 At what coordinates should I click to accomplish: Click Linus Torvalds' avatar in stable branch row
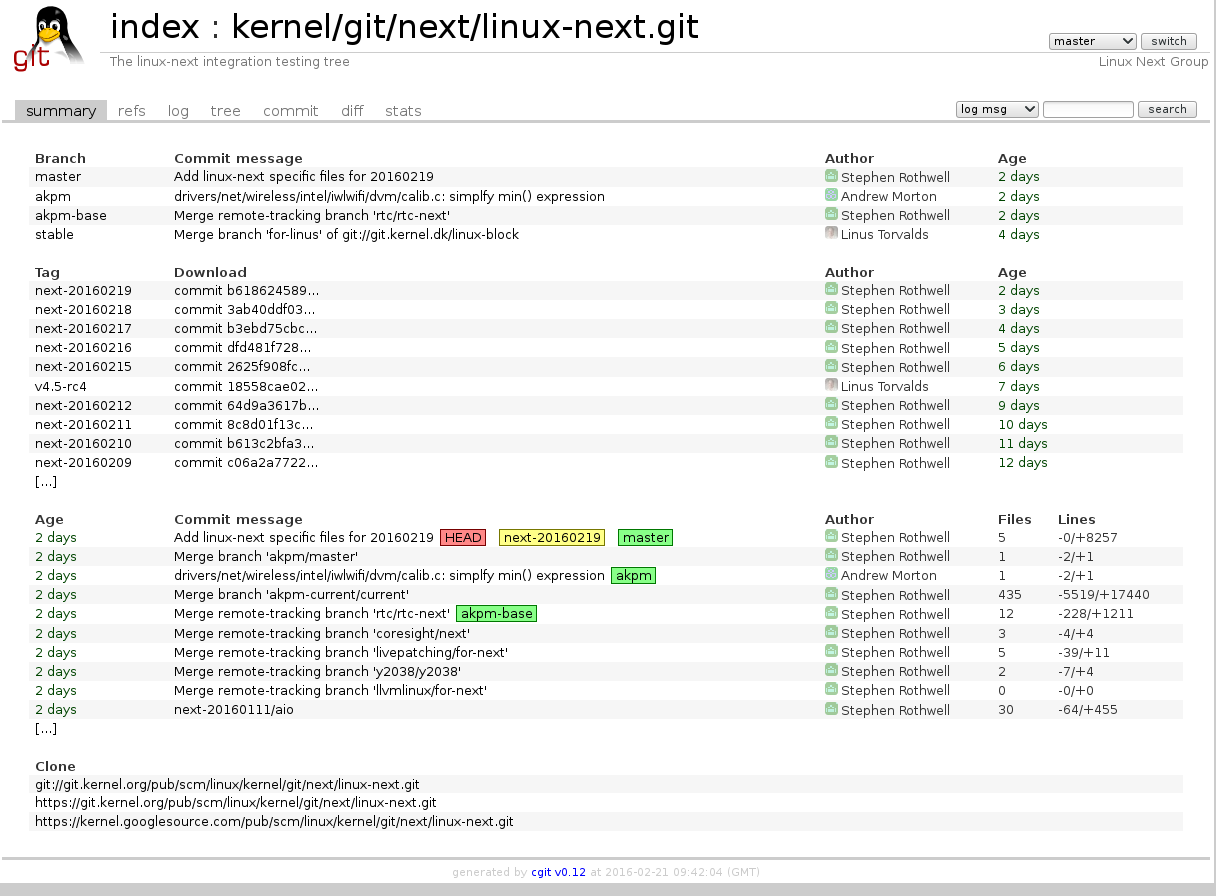click(831, 233)
